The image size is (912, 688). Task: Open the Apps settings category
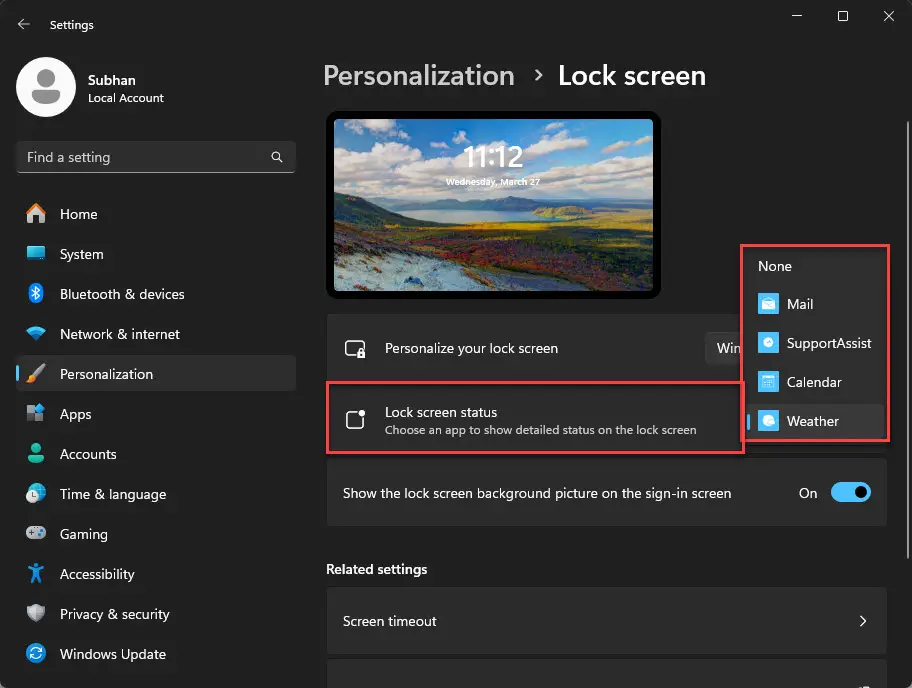pos(156,413)
